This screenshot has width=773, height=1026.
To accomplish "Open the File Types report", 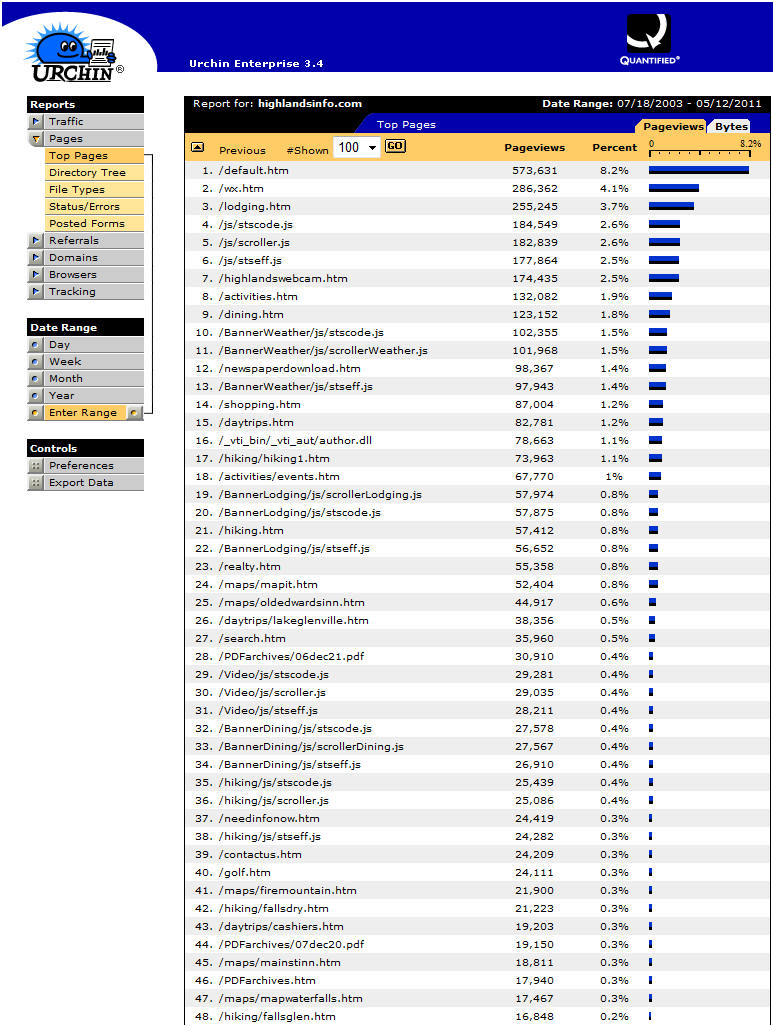I will point(76,190).
